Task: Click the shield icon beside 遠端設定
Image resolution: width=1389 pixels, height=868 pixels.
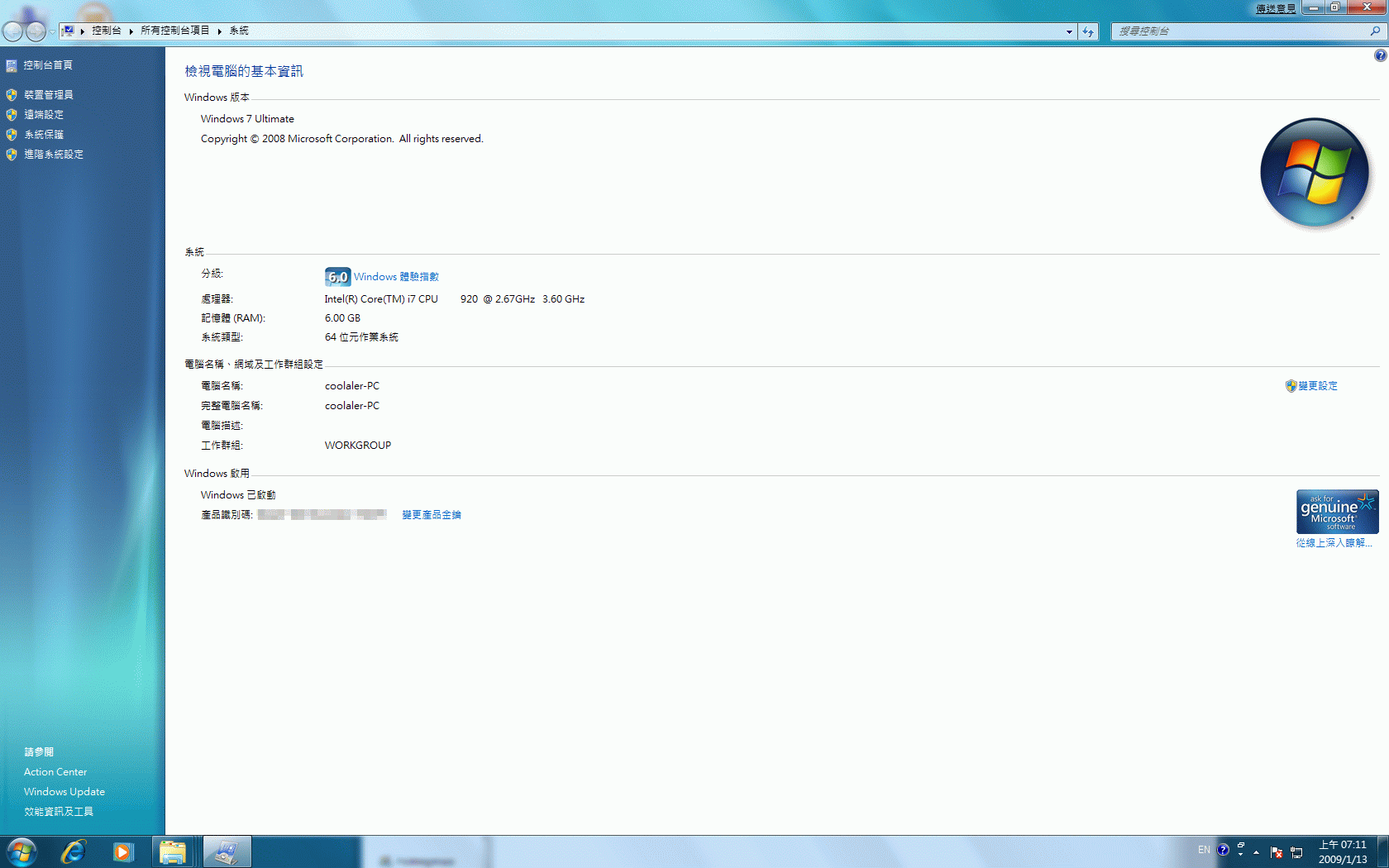Action: click(x=12, y=115)
